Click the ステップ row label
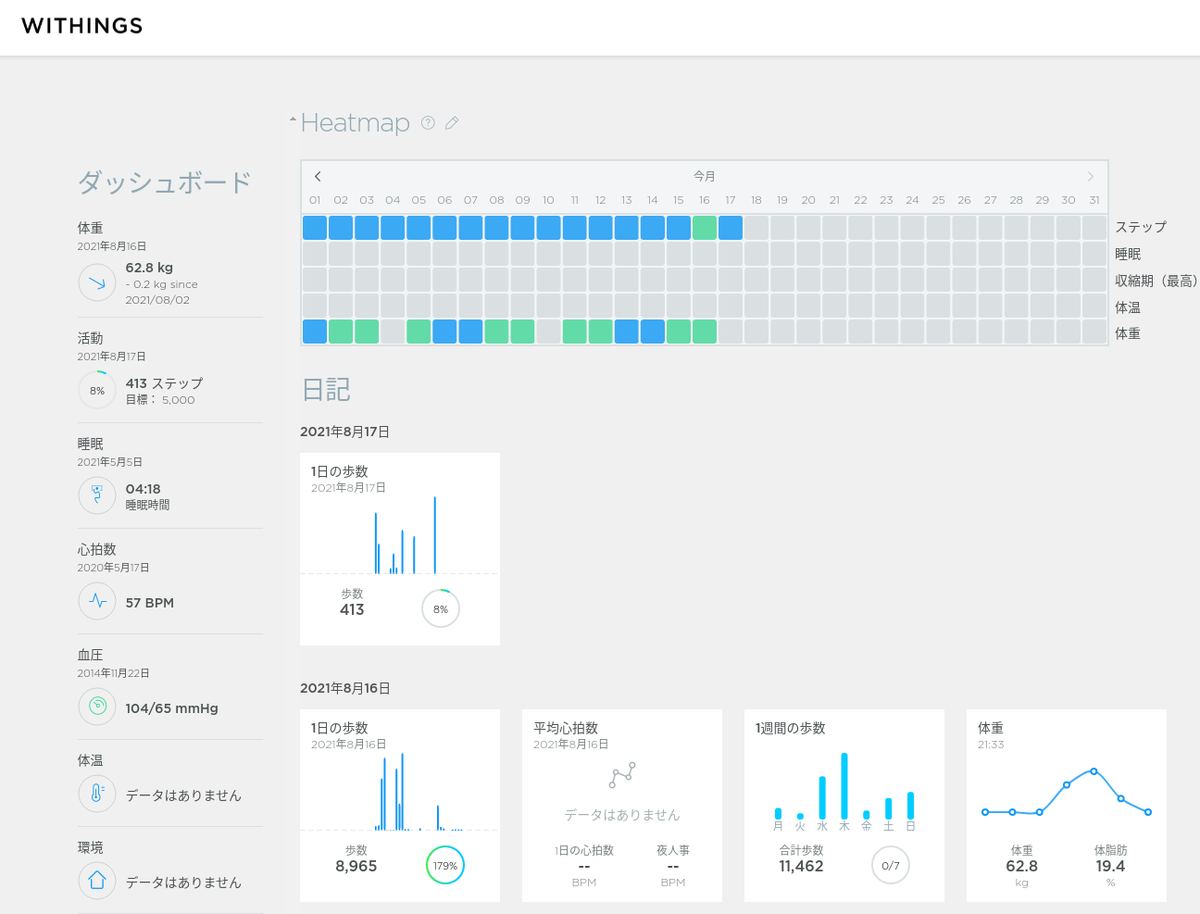The width and height of the screenshot is (1200, 914). [x=1141, y=227]
